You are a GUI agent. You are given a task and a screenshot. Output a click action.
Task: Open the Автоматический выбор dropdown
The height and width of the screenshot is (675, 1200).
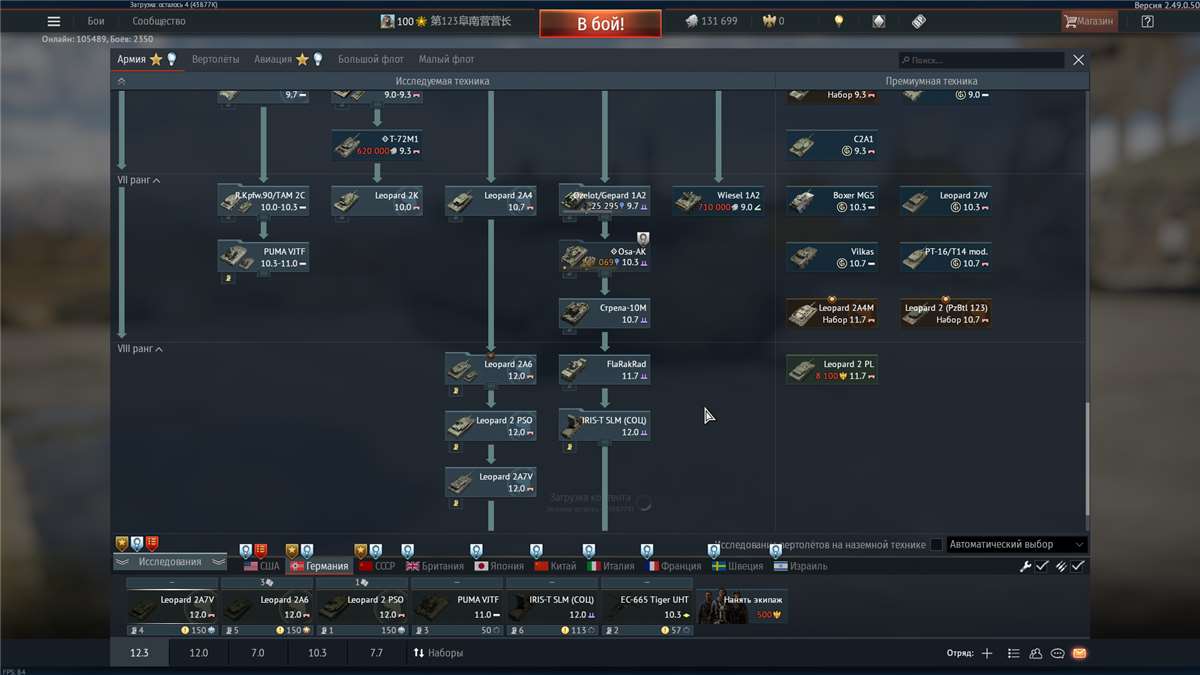[x=1016, y=545]
